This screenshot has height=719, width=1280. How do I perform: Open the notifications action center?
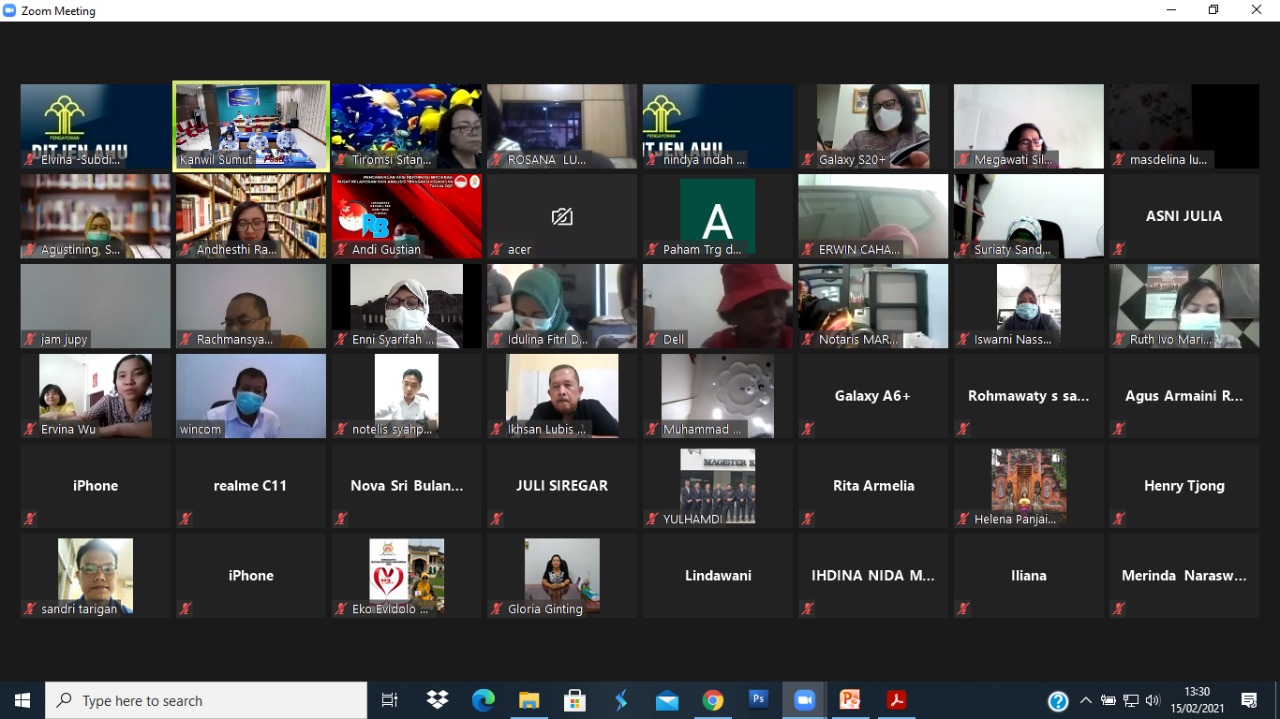[x=1249, y=700]
